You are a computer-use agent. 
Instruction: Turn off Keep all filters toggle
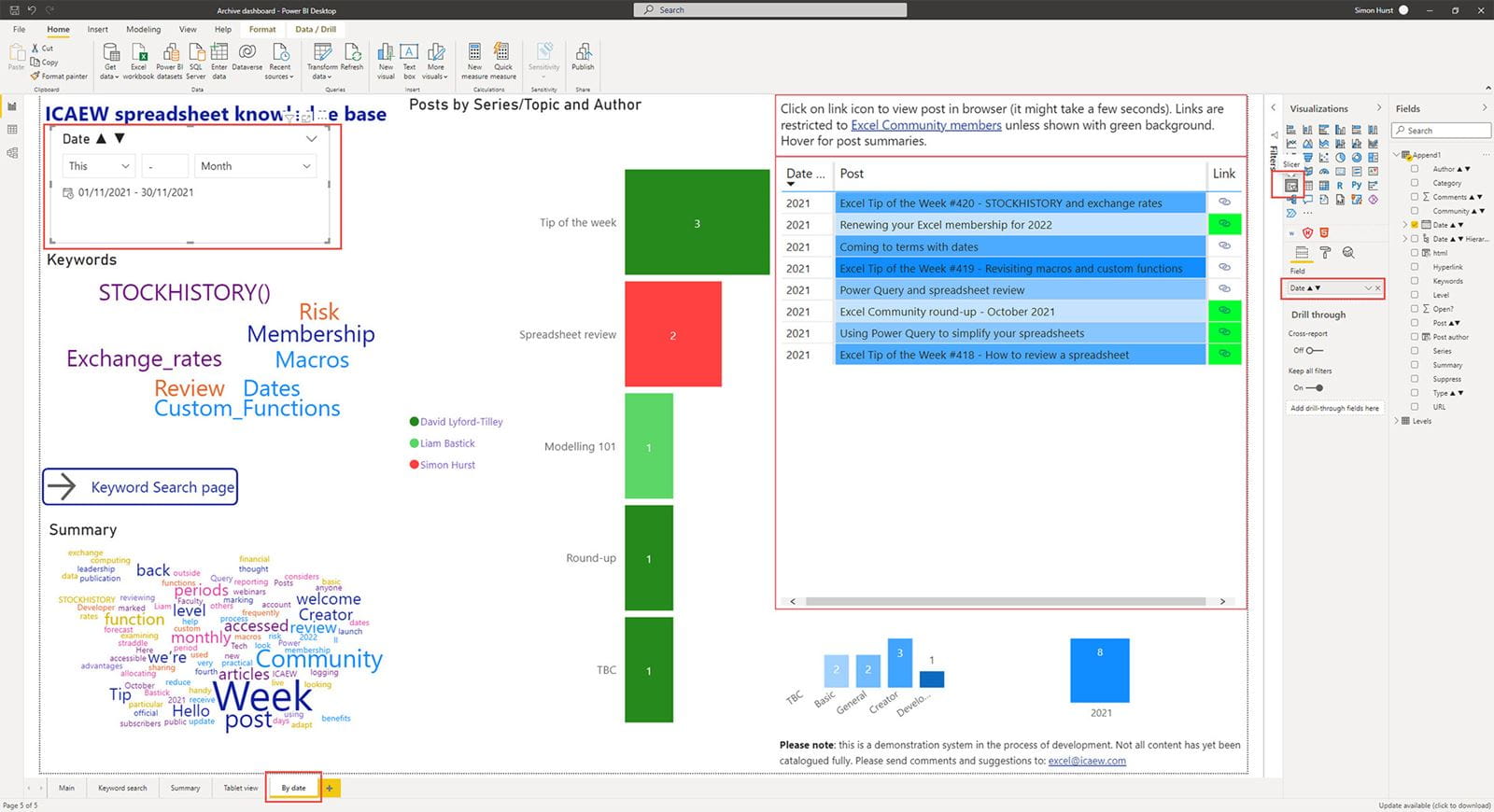coord(1314,388)
